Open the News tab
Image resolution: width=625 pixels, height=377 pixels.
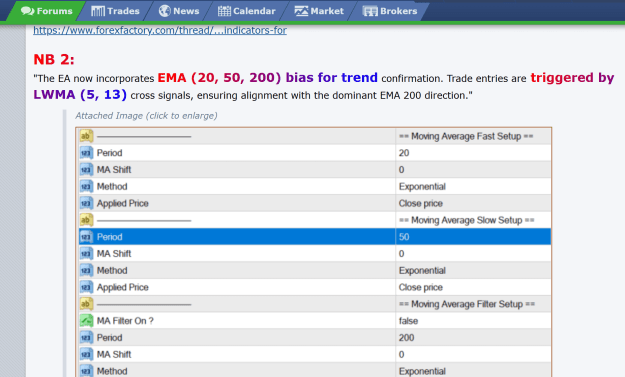(x=179, y=11)
